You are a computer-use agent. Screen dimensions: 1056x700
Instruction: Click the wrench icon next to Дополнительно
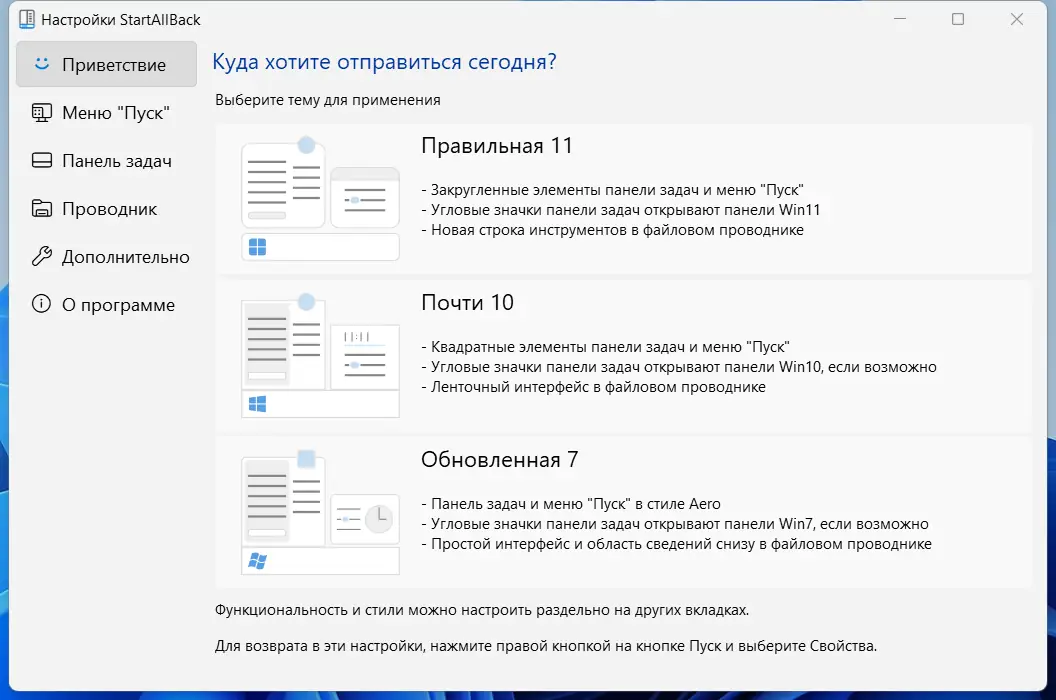[x=41, y=256]
